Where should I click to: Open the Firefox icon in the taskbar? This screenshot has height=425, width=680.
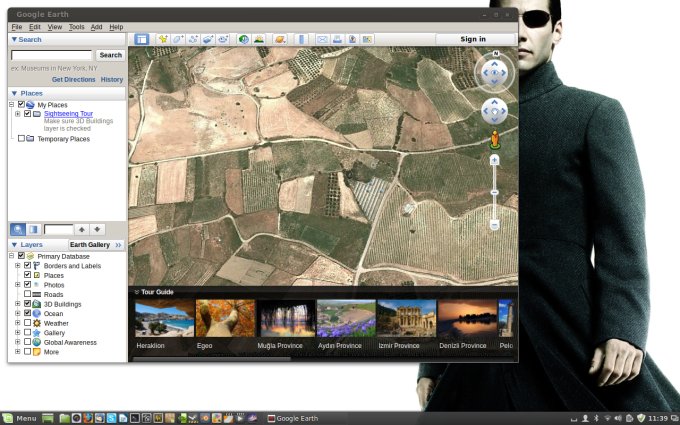coord(88,418)
